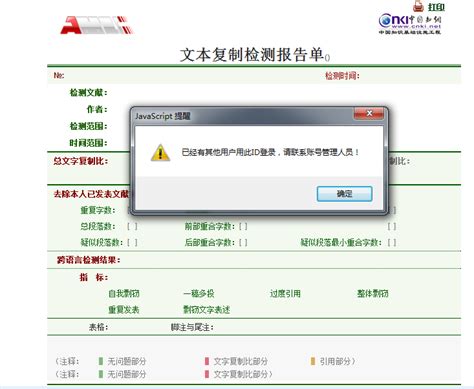Image resolution: width=474 pixels, height=389 pixels.
Task: Click the No: field label
Action: point(59,76)
